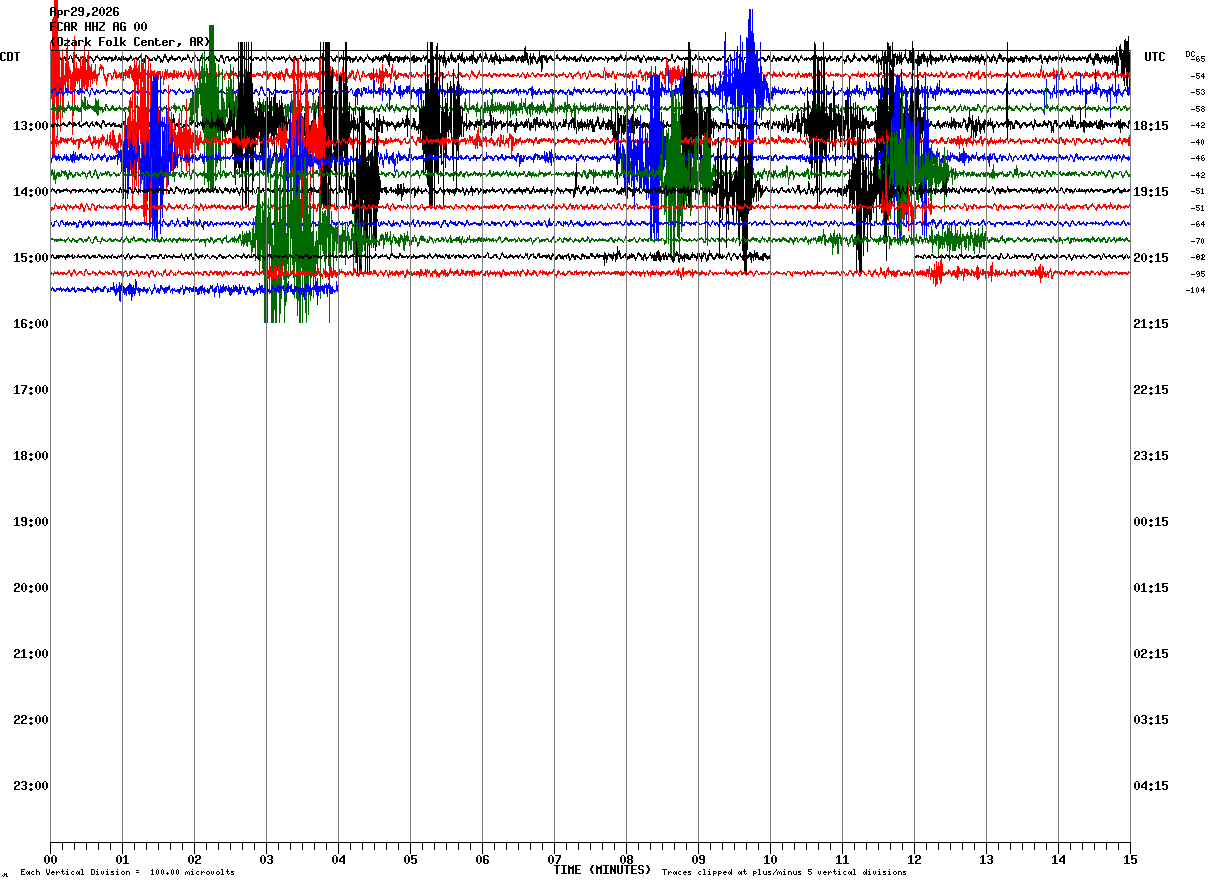Click the 23:00 label on left axis
The image size is (1210, 886).
[x=31, y=786]
